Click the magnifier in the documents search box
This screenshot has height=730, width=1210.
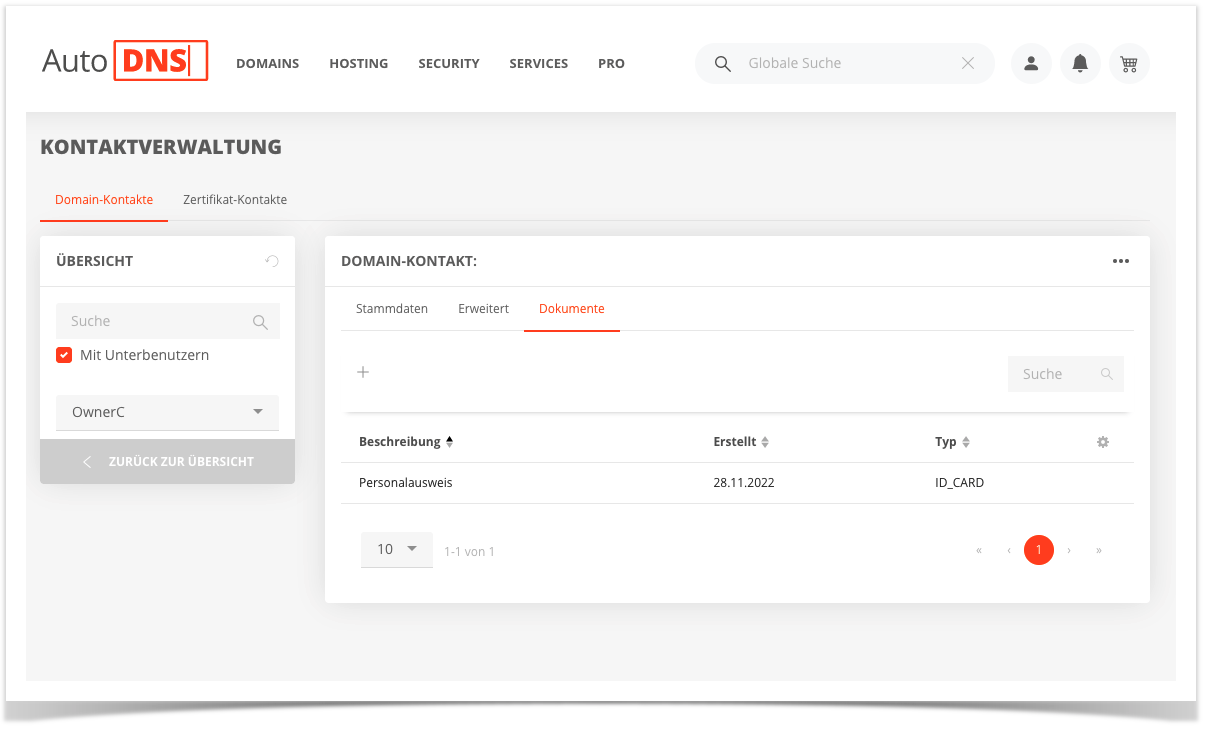coord(1107,374)
